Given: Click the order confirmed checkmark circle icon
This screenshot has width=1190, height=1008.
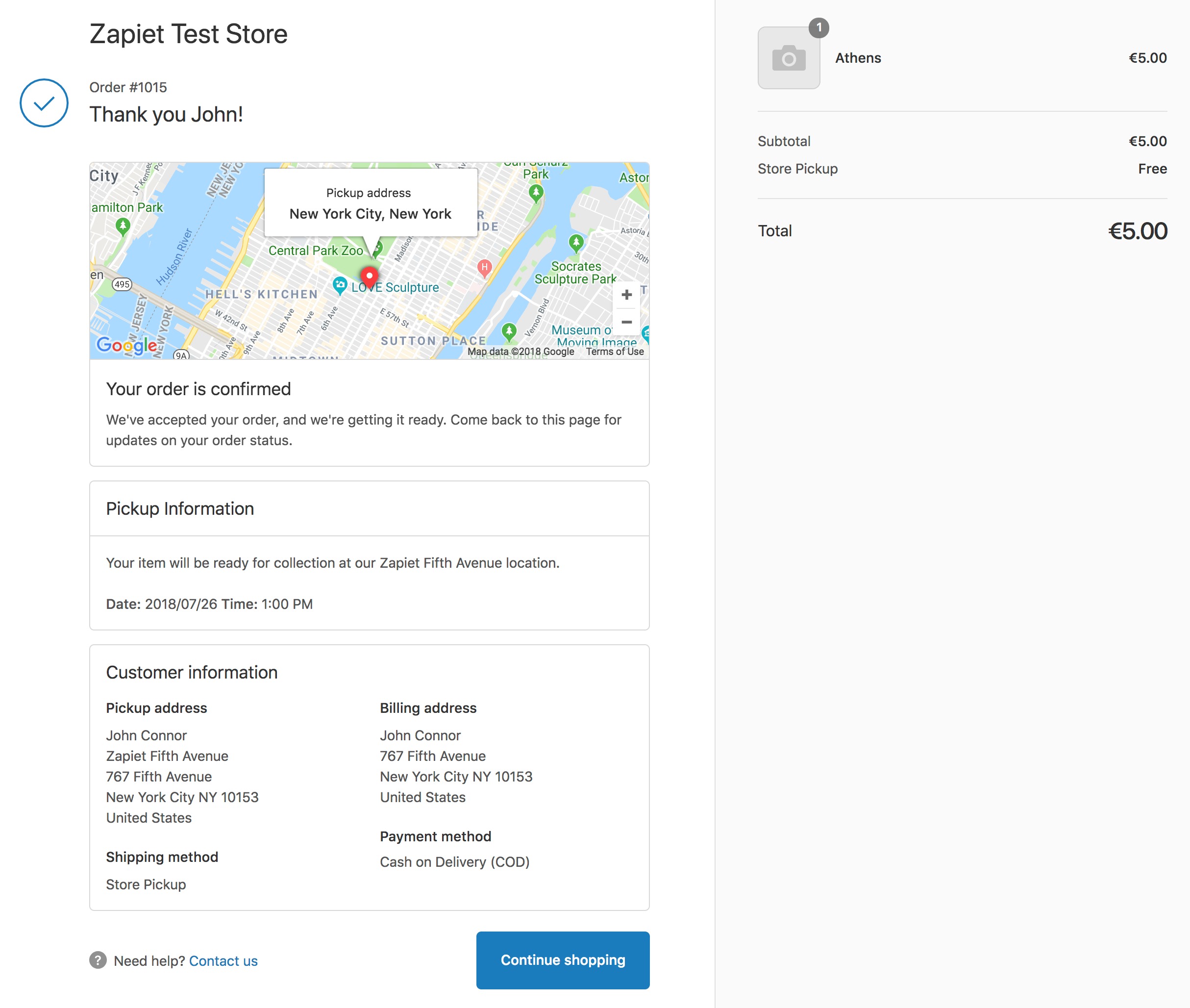Looking at the screenshot, I should pos(44,103).
